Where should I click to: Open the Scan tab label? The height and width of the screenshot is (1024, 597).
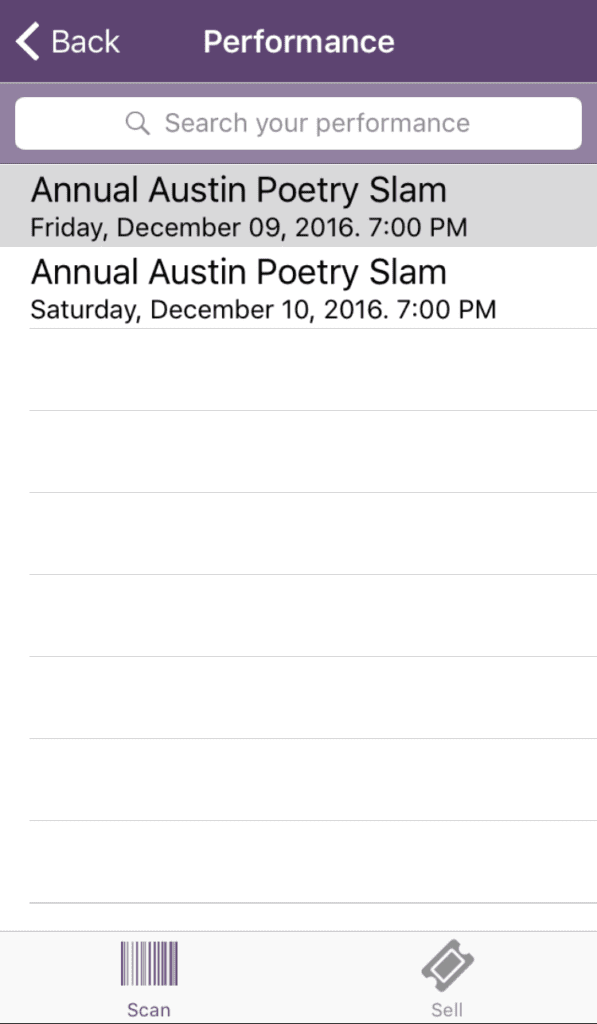click(x=149, y=1010)
